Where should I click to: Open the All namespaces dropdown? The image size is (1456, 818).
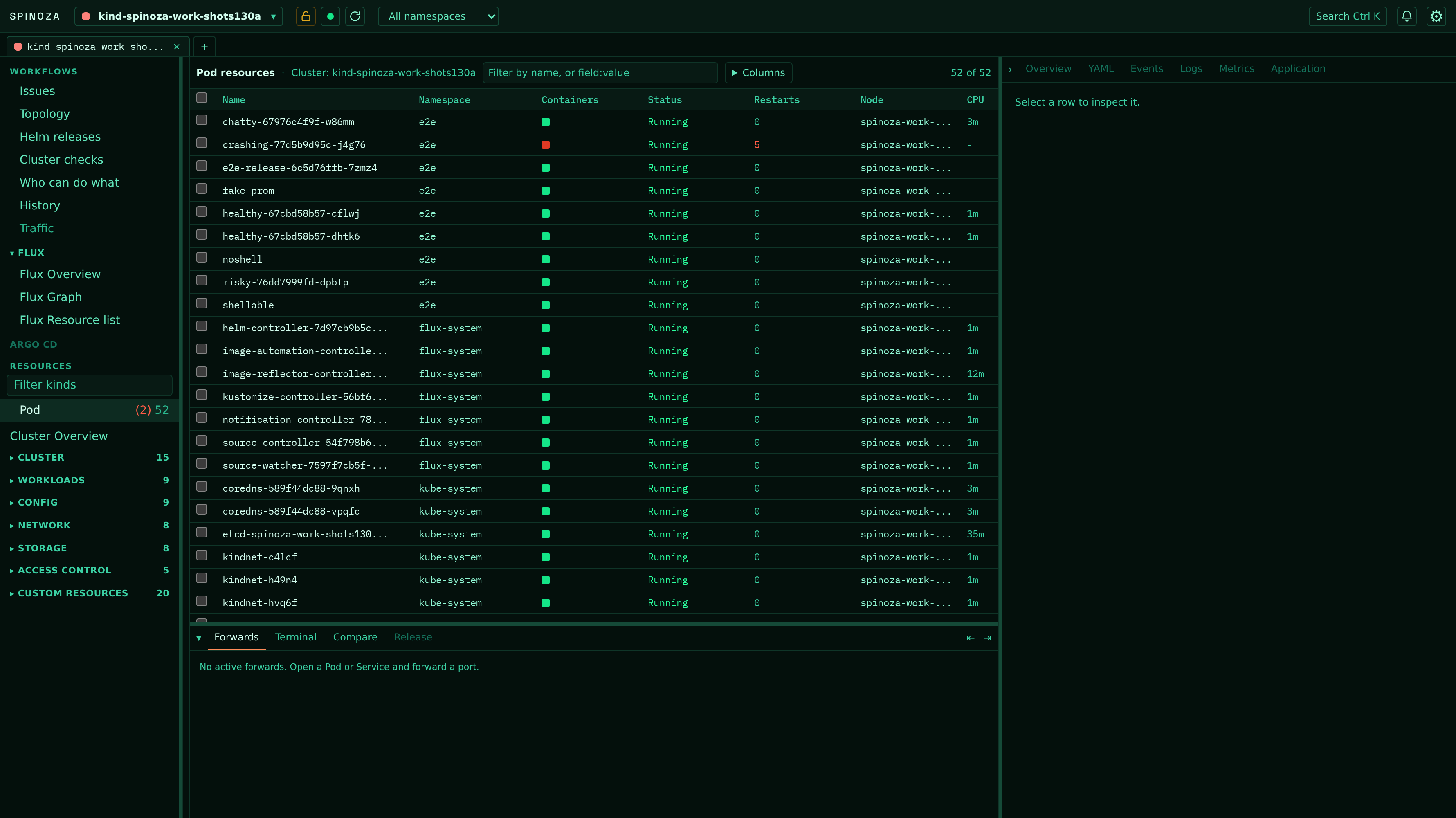[438, 16]
